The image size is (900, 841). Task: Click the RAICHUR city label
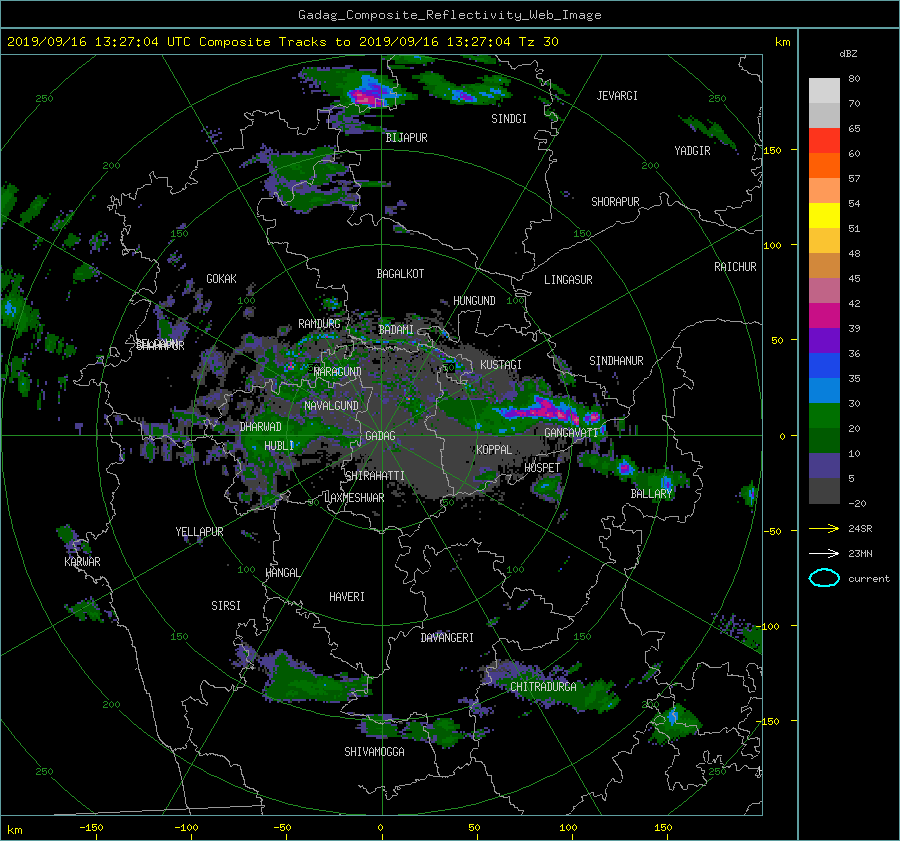(735, 267)
